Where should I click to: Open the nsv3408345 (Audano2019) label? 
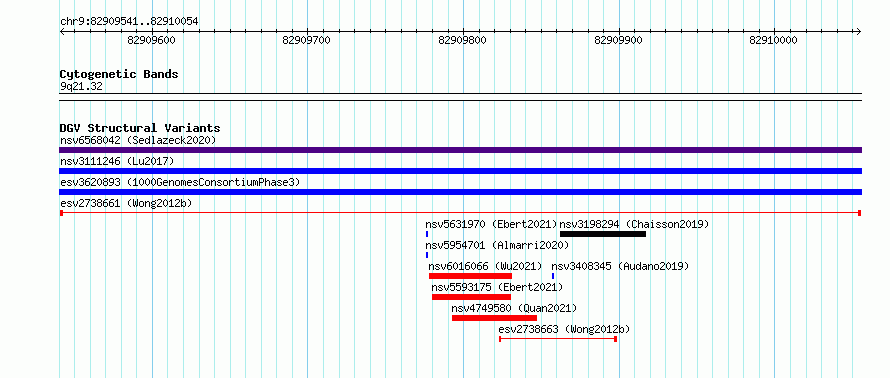[x=620, y=266]
